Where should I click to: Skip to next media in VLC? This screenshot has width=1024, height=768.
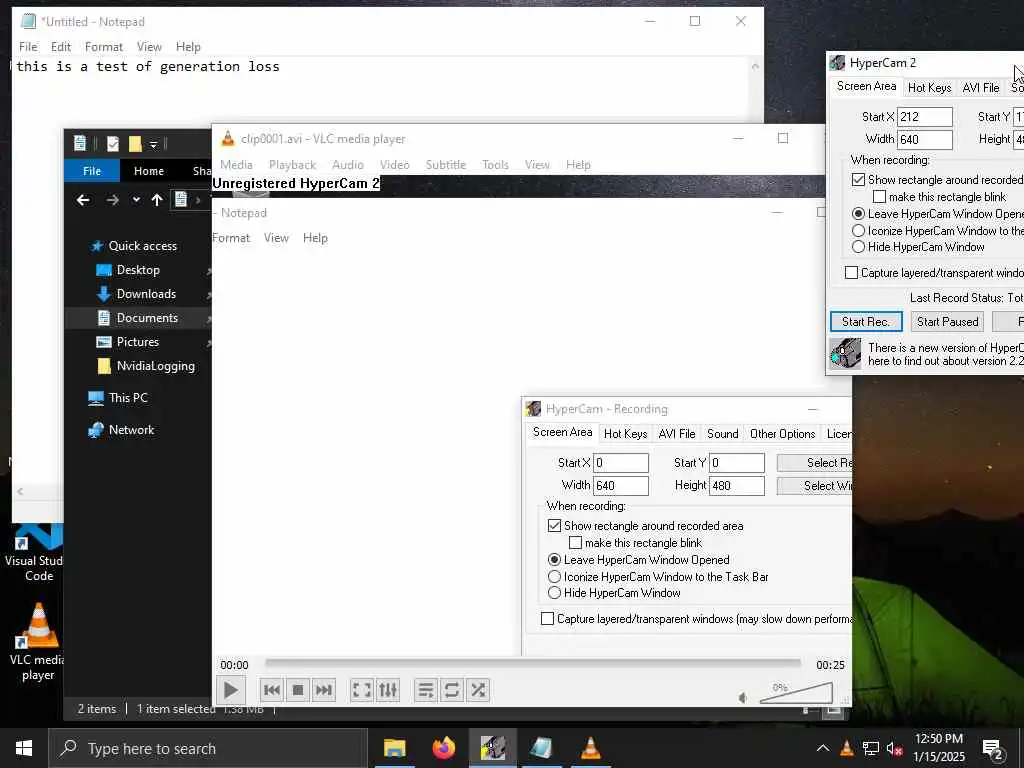pyautogui.click(x=323, y=690)
